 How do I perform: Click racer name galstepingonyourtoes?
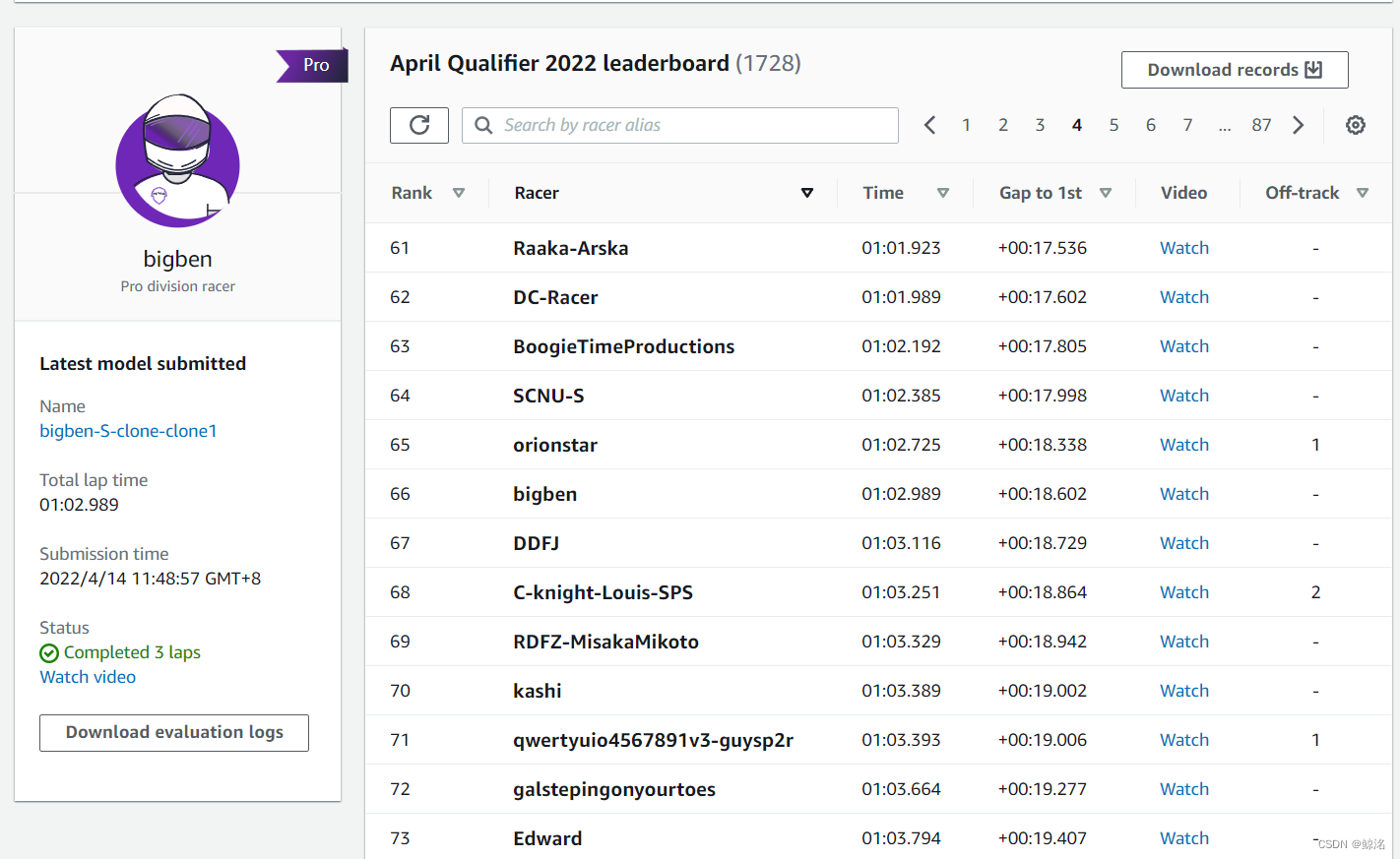click(614, 789)
